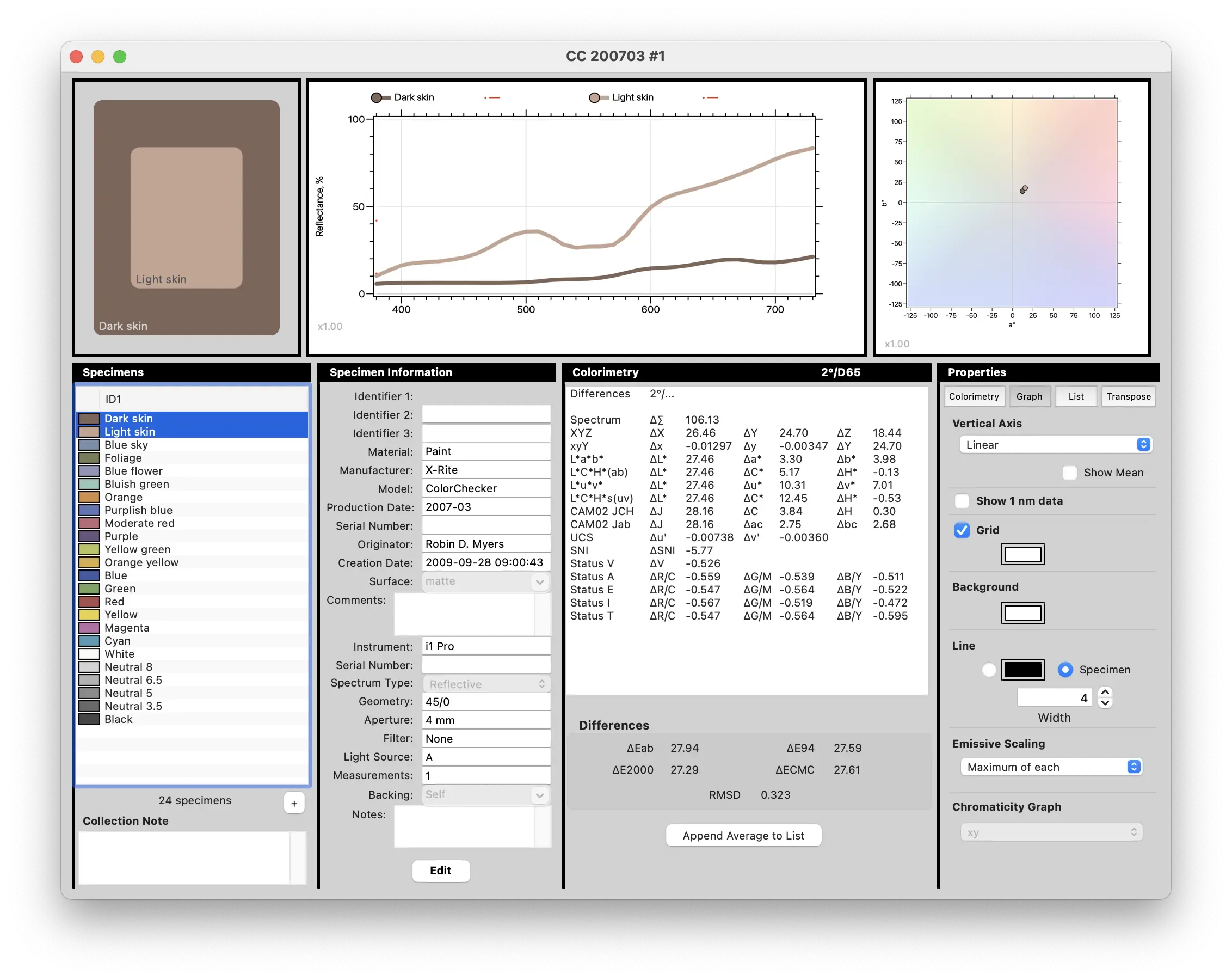Enable the Show Mean checkbox
Screen dimensions: 1232x980
[1069, 473]
